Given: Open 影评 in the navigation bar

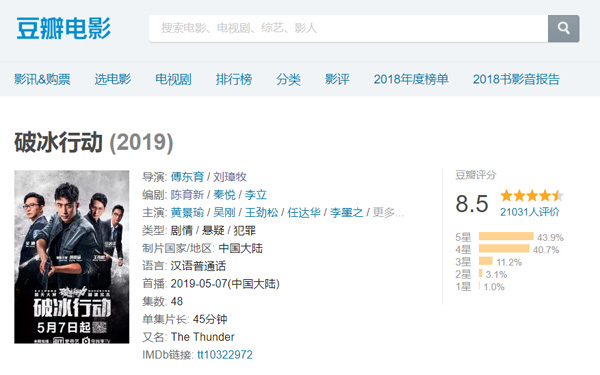Looking at the screenshot, I should coord(337,79).
